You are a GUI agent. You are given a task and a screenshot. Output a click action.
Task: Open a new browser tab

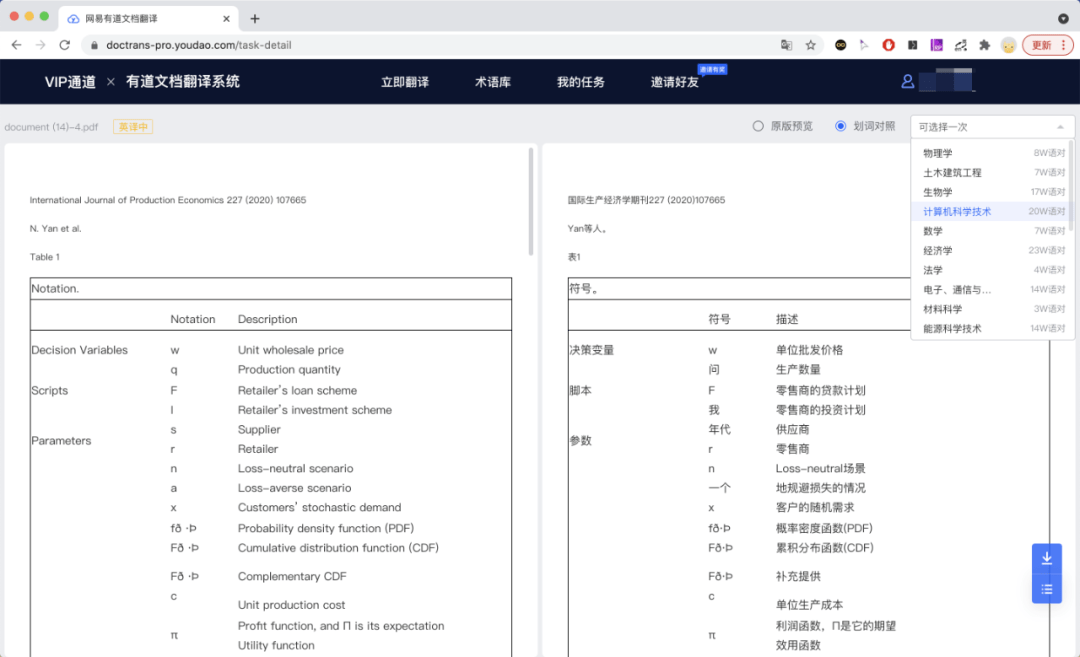pos(255,19)
